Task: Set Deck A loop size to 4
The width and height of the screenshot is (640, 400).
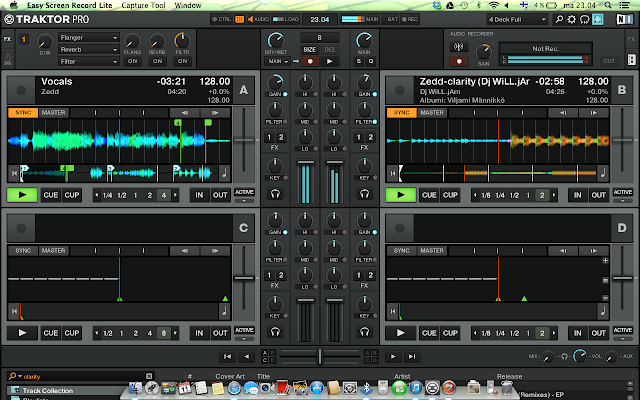Action: (x=164, y=195)
